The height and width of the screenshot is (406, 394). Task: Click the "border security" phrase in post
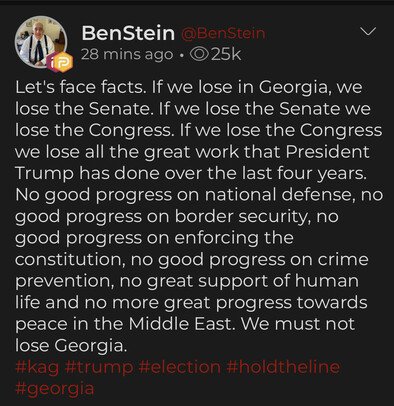(x=241, y=217)
